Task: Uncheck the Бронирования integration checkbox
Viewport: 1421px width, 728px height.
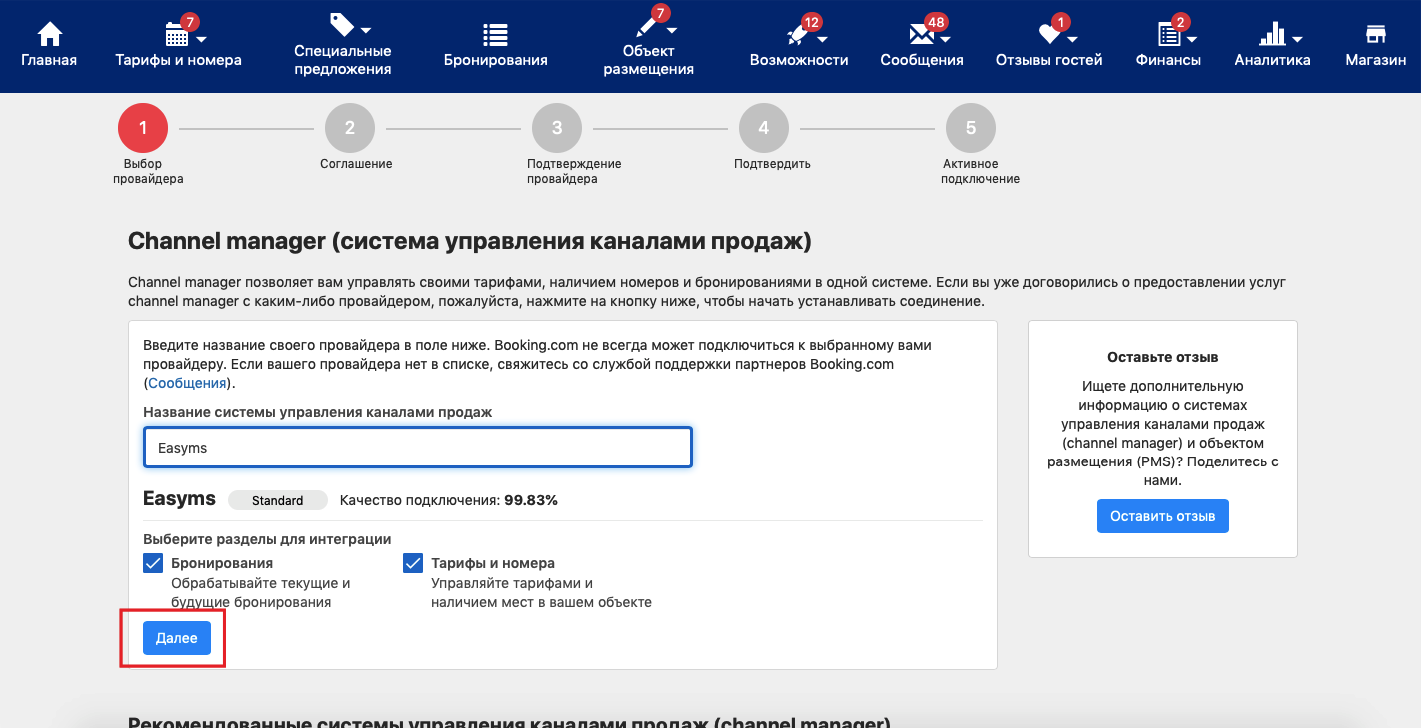Action: pos(153,563)
